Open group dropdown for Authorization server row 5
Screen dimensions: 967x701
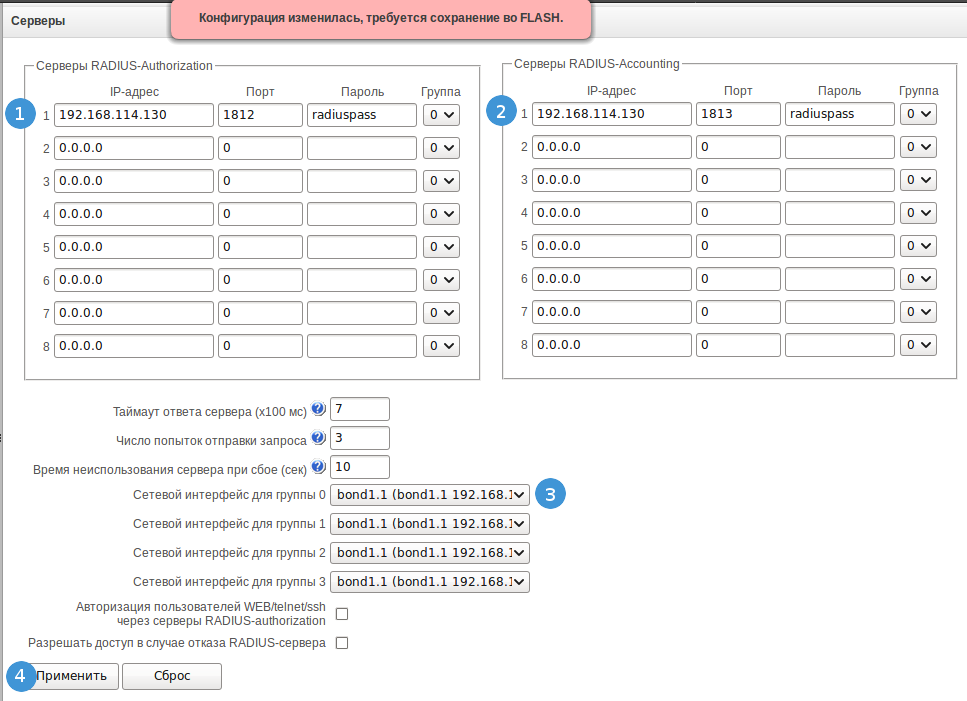coord(441,247)
